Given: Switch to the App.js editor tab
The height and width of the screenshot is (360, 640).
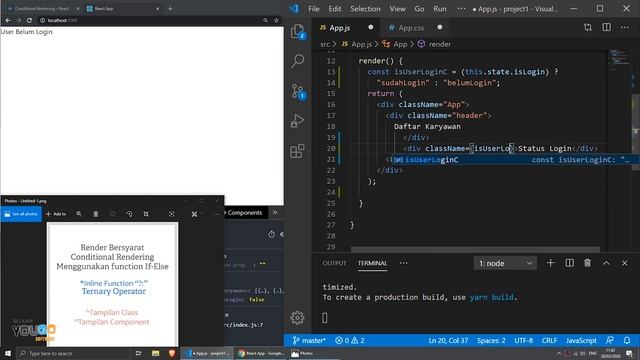Looking at the screenshot, I should click(x=340, y=28).
